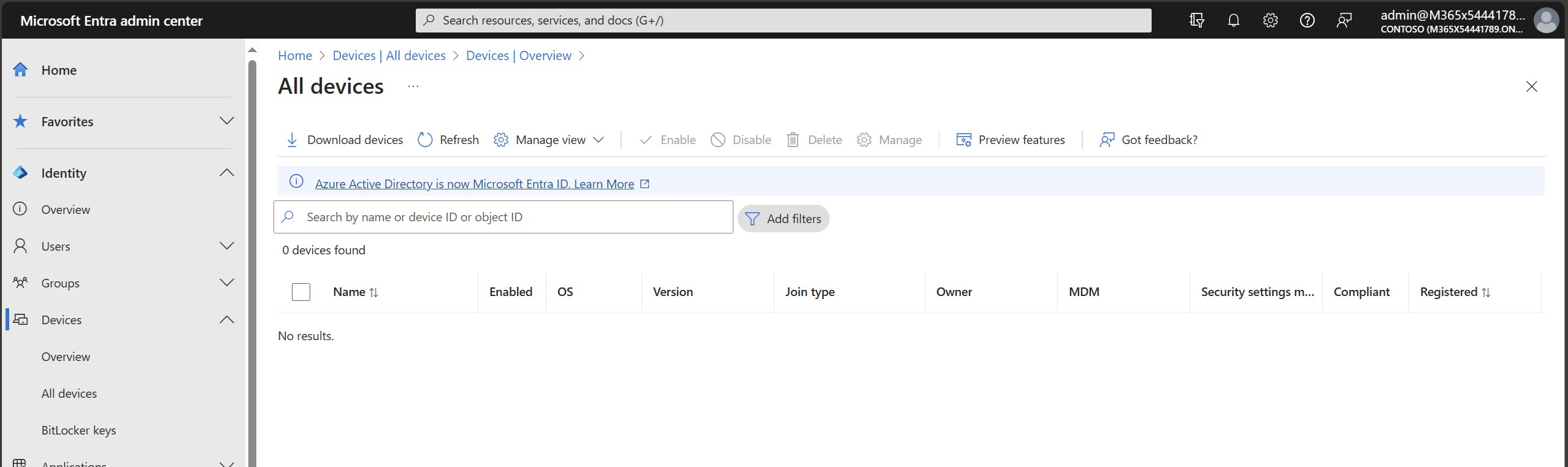Click the Favorites star icon

click(20, 121)
